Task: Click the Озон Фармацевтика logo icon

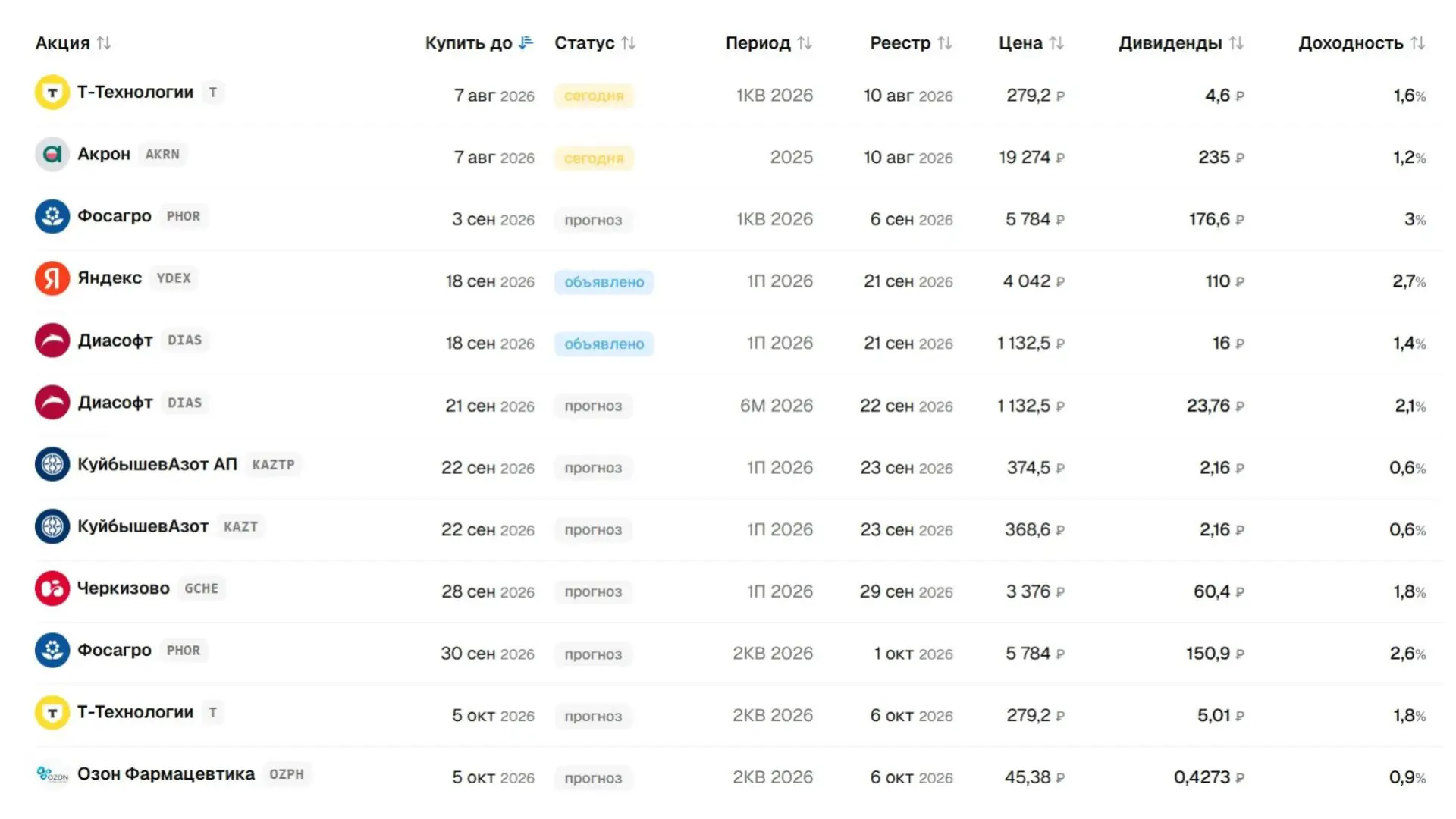Action: click(x=52, y=774)
